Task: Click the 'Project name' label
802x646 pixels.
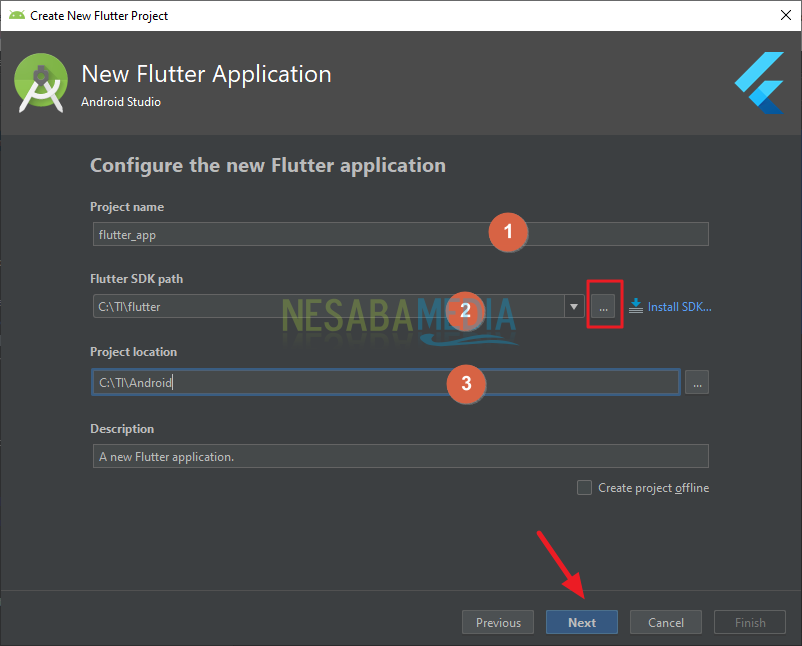Action: pos(127,207)
